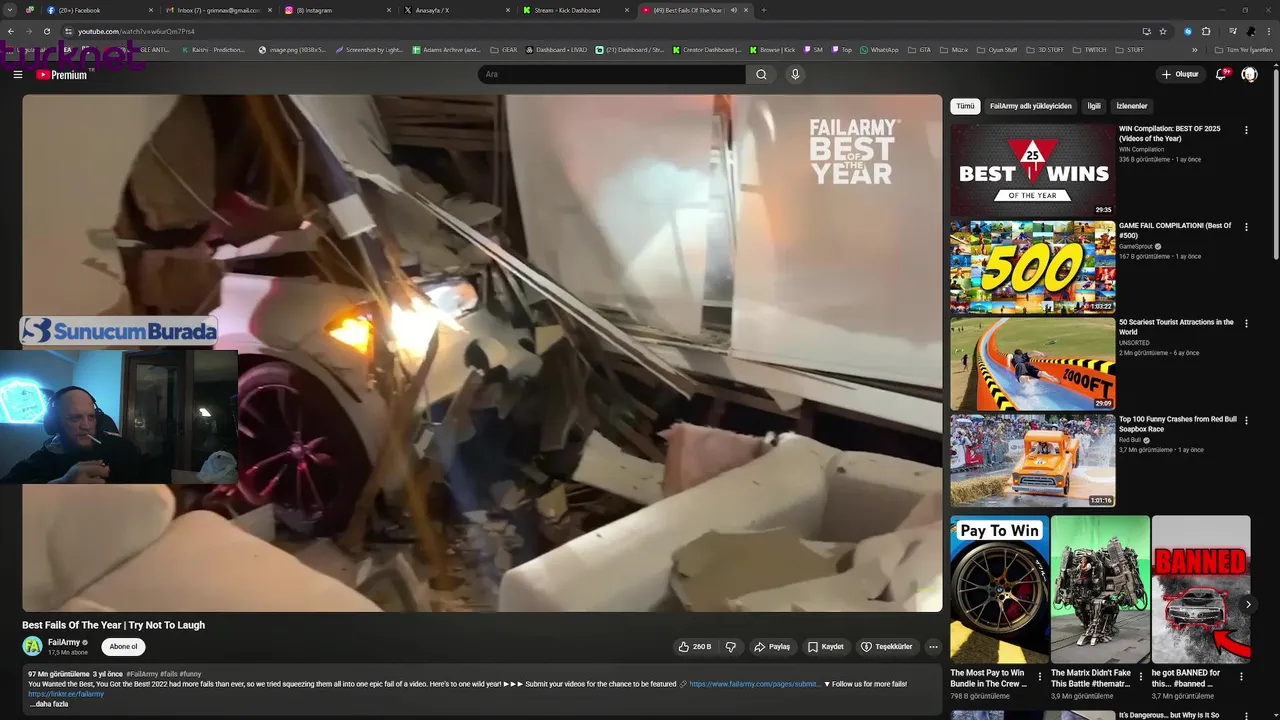Reload the page with browser refresh icon
Screen dimensions: 1280x720
47,31
